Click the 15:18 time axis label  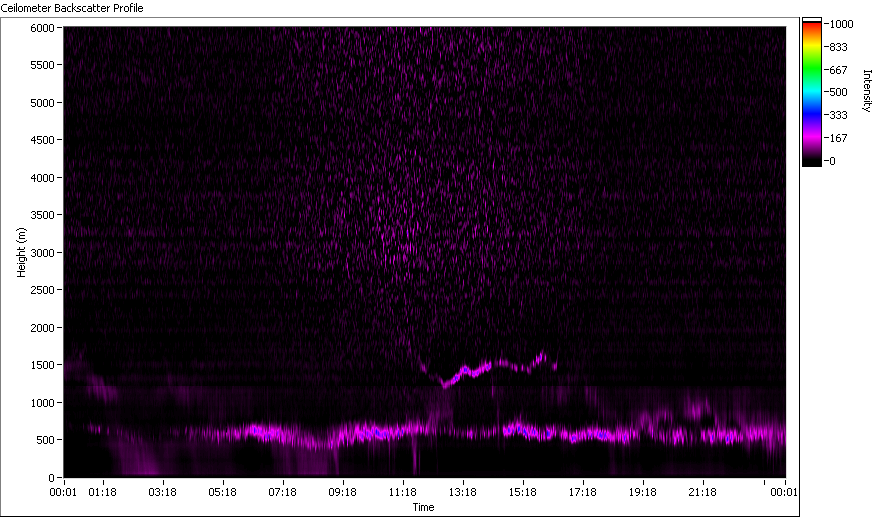point(522,492)
